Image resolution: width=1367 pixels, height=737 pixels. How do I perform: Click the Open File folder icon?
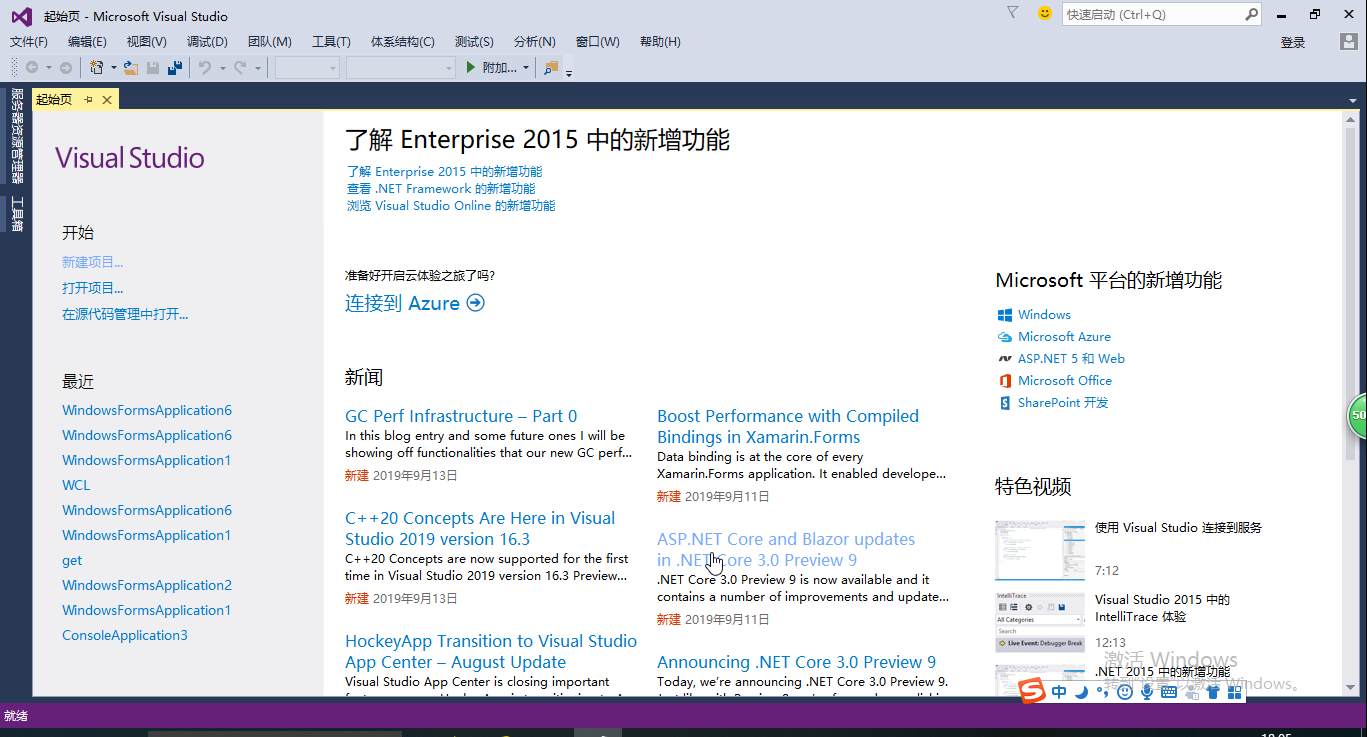(x=131, y=68)
